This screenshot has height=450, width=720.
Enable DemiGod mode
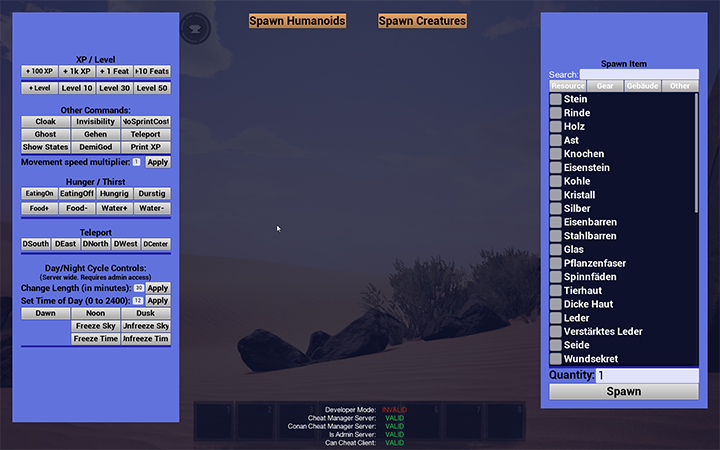(x=96, y=147)
